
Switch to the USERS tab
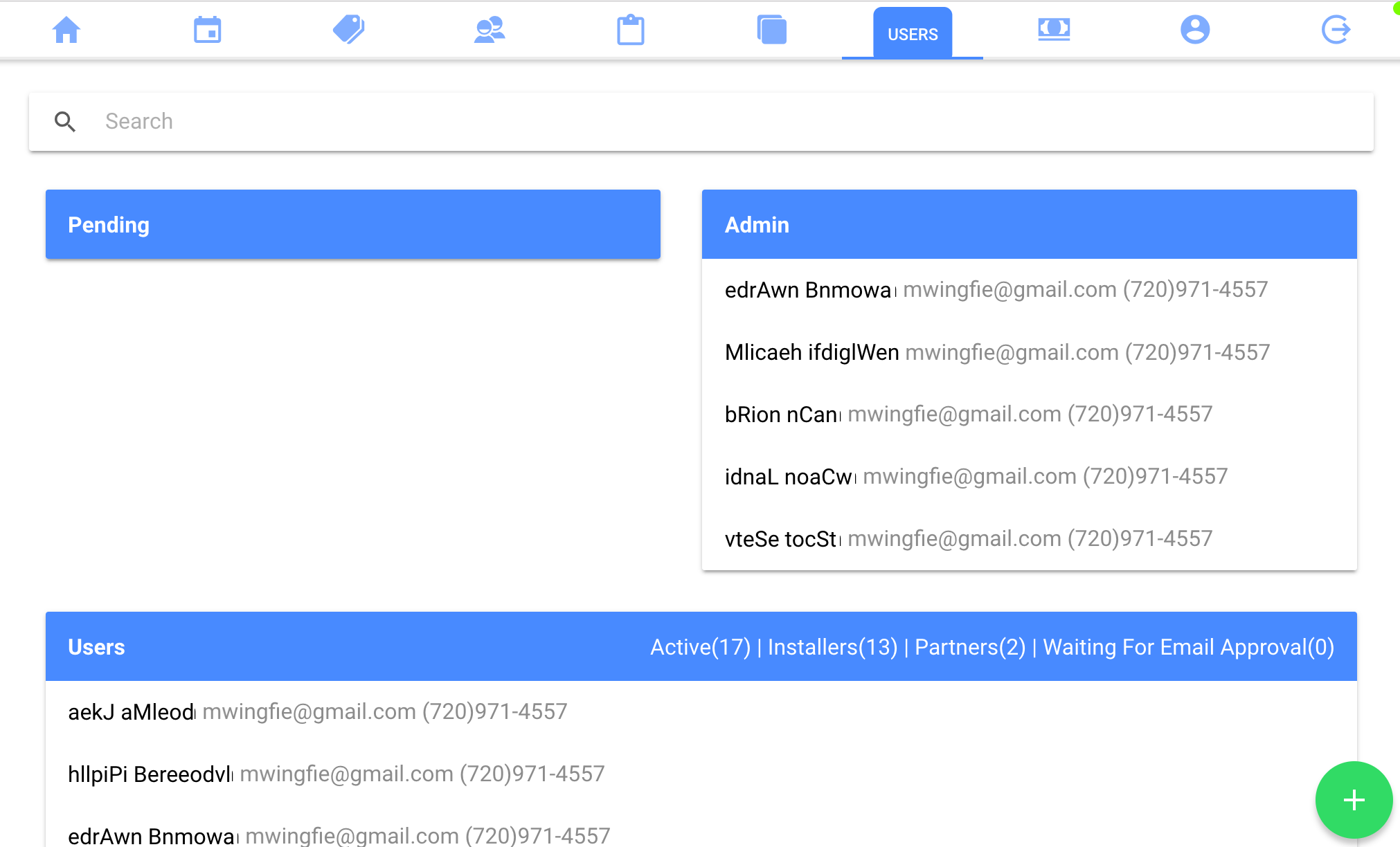click(x=913, y=33)
